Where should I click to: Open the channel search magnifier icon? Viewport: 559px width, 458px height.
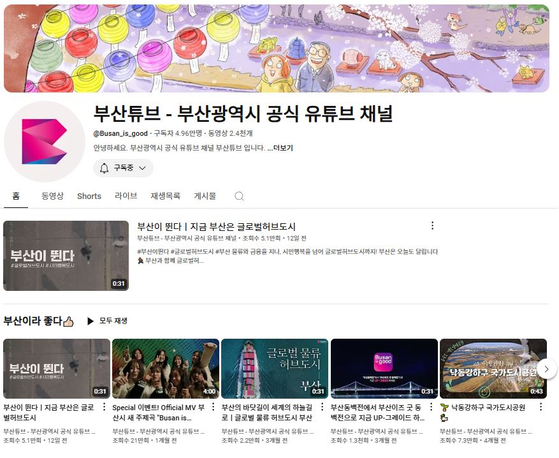239,196
